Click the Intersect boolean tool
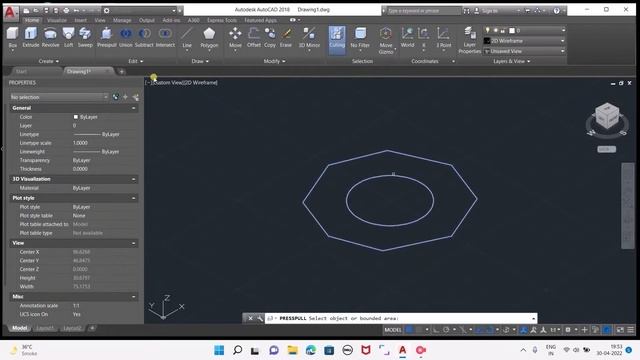 point(165,37)
